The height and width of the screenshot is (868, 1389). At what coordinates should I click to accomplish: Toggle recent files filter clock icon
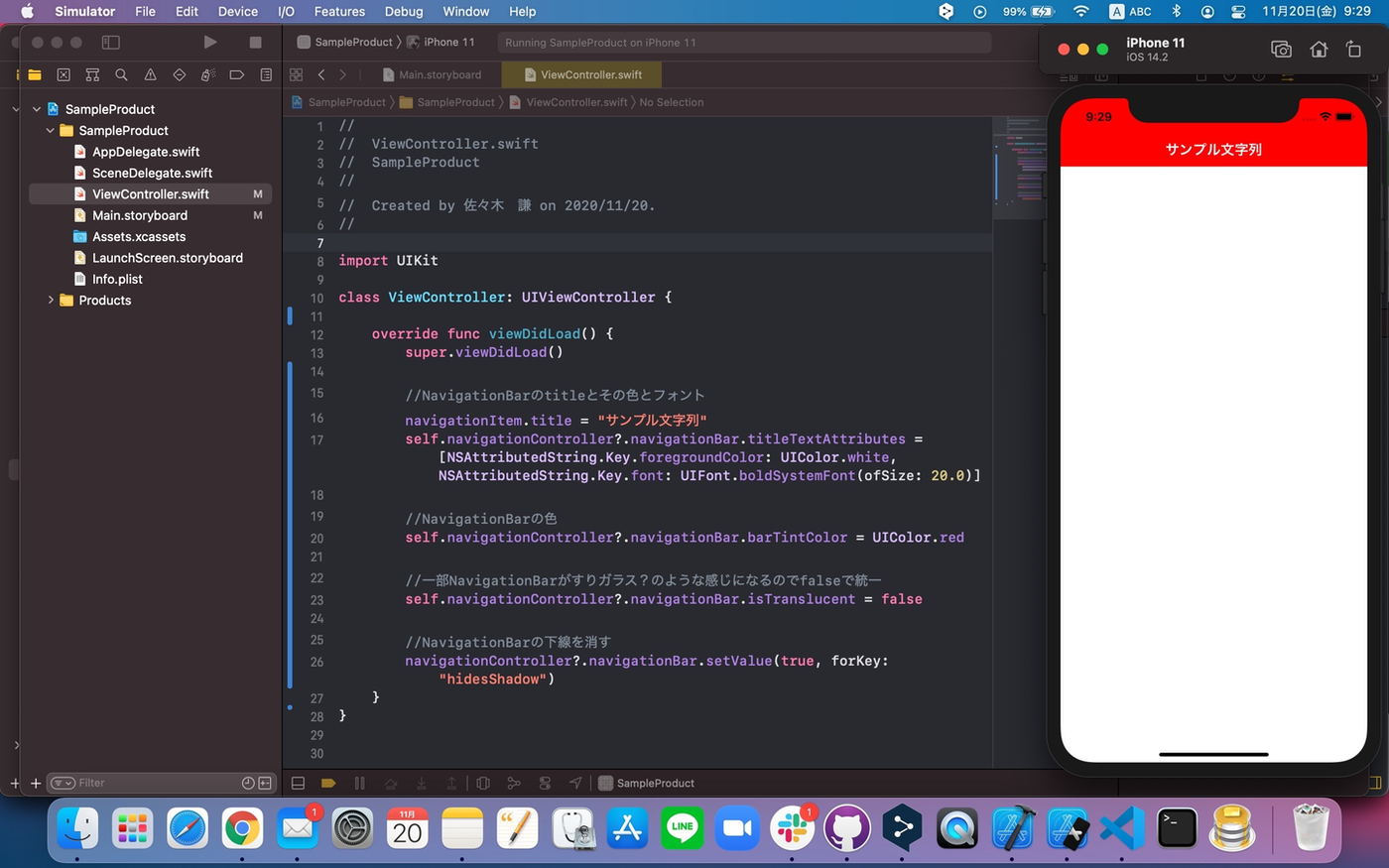coord(248,783)
